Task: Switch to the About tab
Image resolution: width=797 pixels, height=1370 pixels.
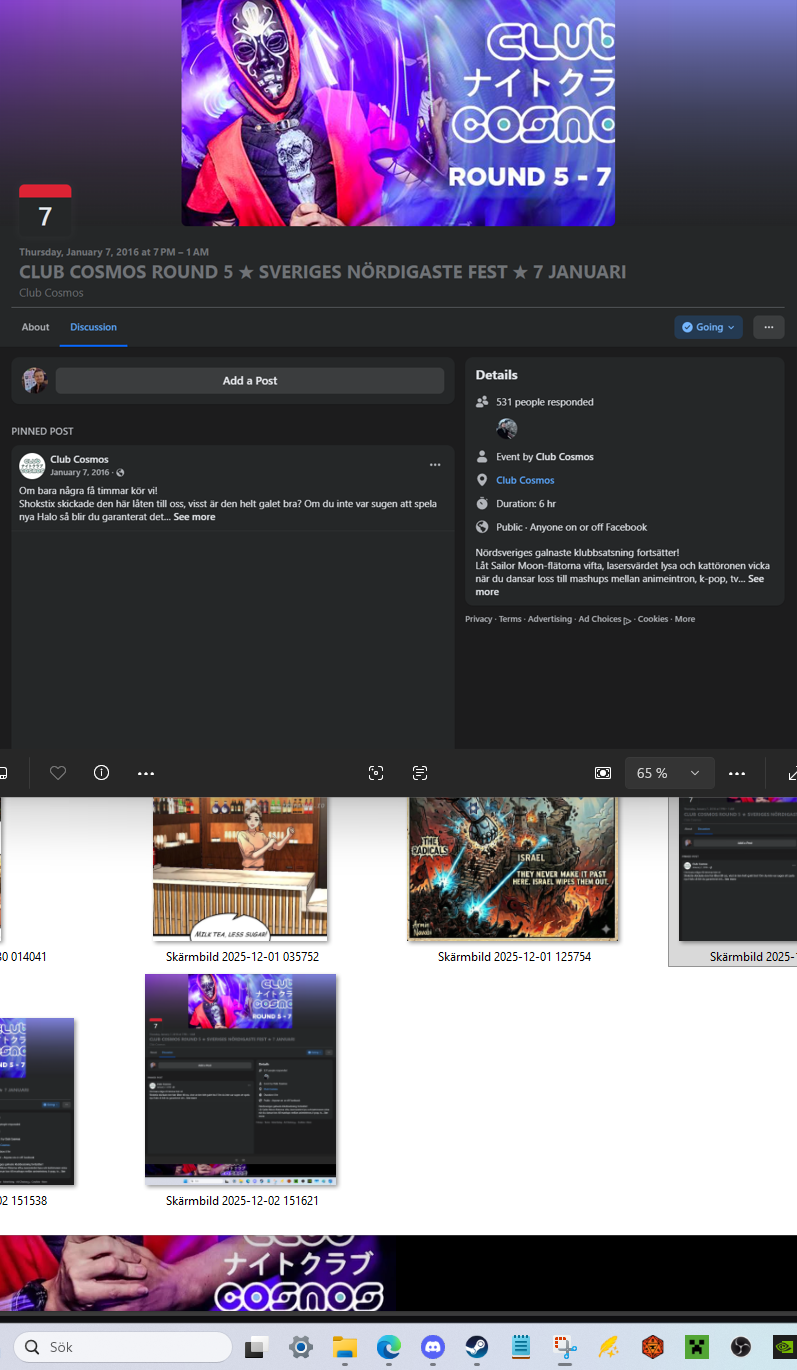Action: (x=35, y=327)
